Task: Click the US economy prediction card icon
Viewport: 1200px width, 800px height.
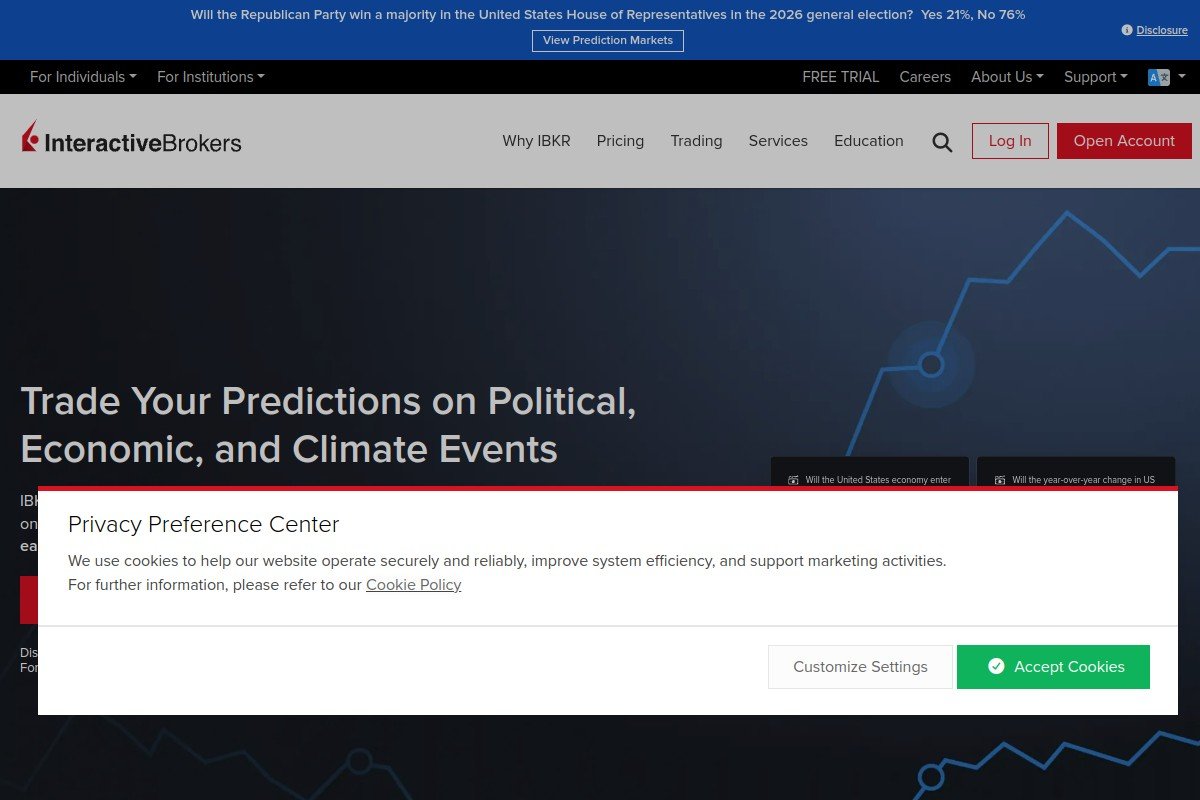Action: click(794, 480)
